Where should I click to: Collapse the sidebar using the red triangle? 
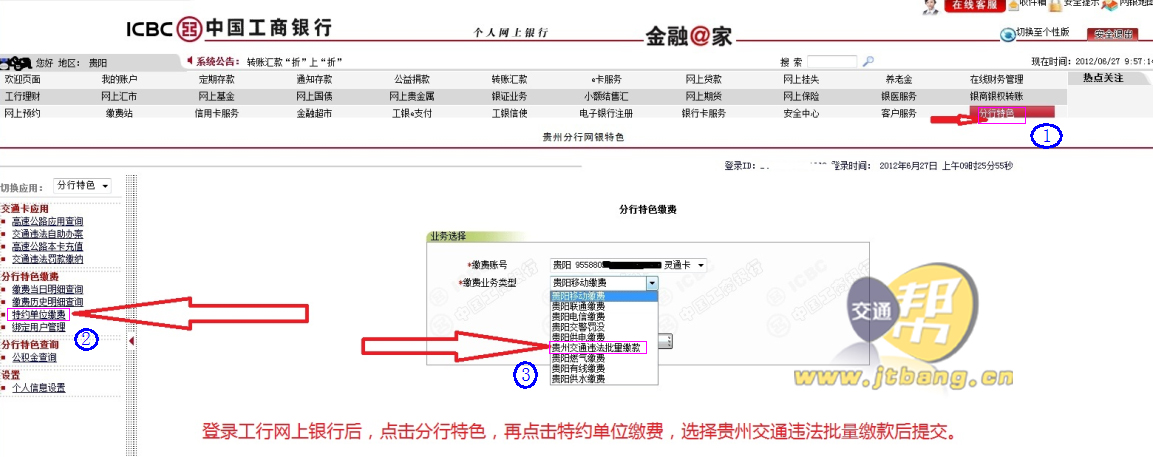coord(131,341)
